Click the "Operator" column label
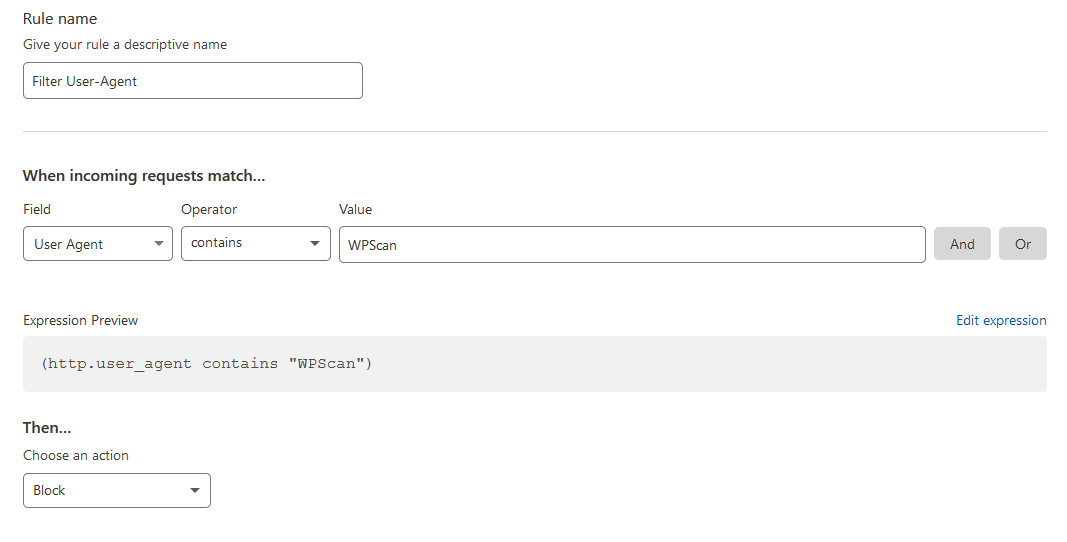The width and height of the screenshot is (1067, 542). point(209,210)
